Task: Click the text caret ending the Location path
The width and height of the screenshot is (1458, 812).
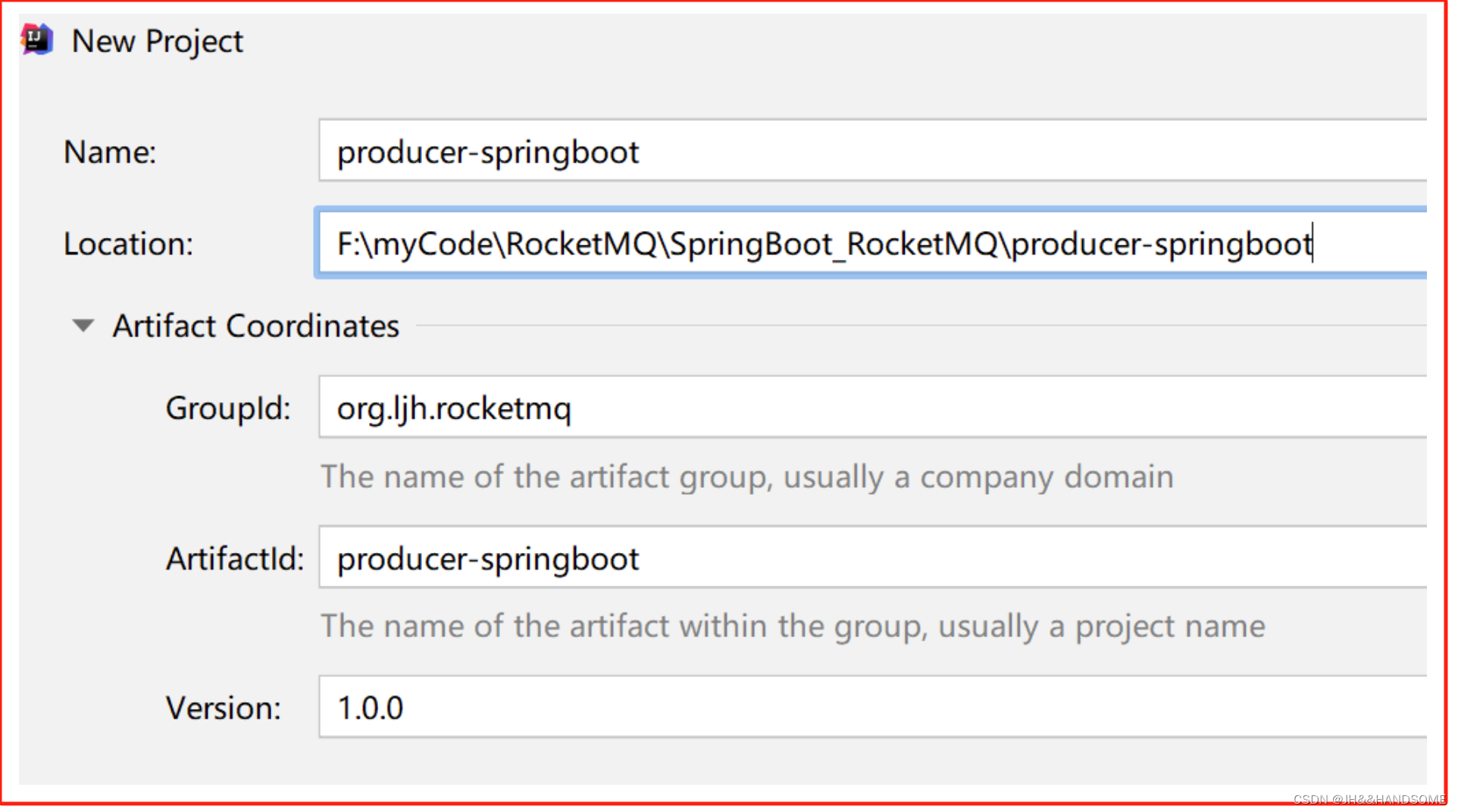Action: point(1314,244)
